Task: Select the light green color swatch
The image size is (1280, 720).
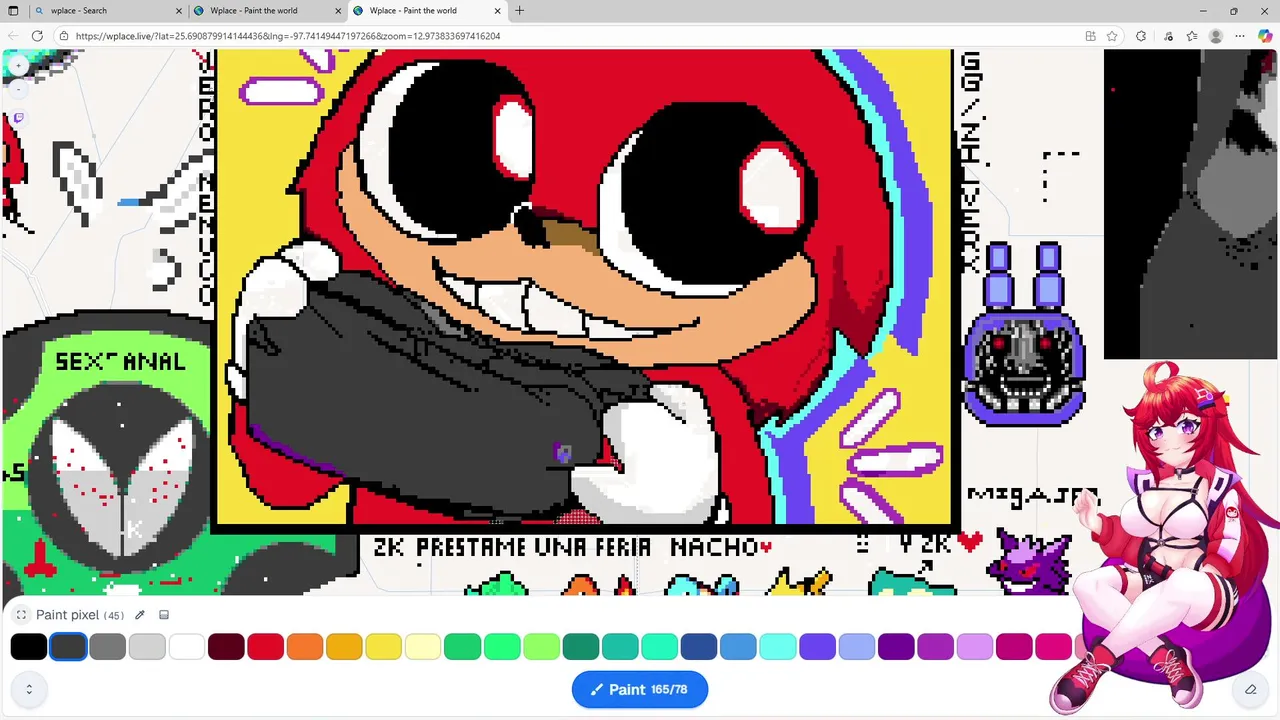Action: pos(541,647)
